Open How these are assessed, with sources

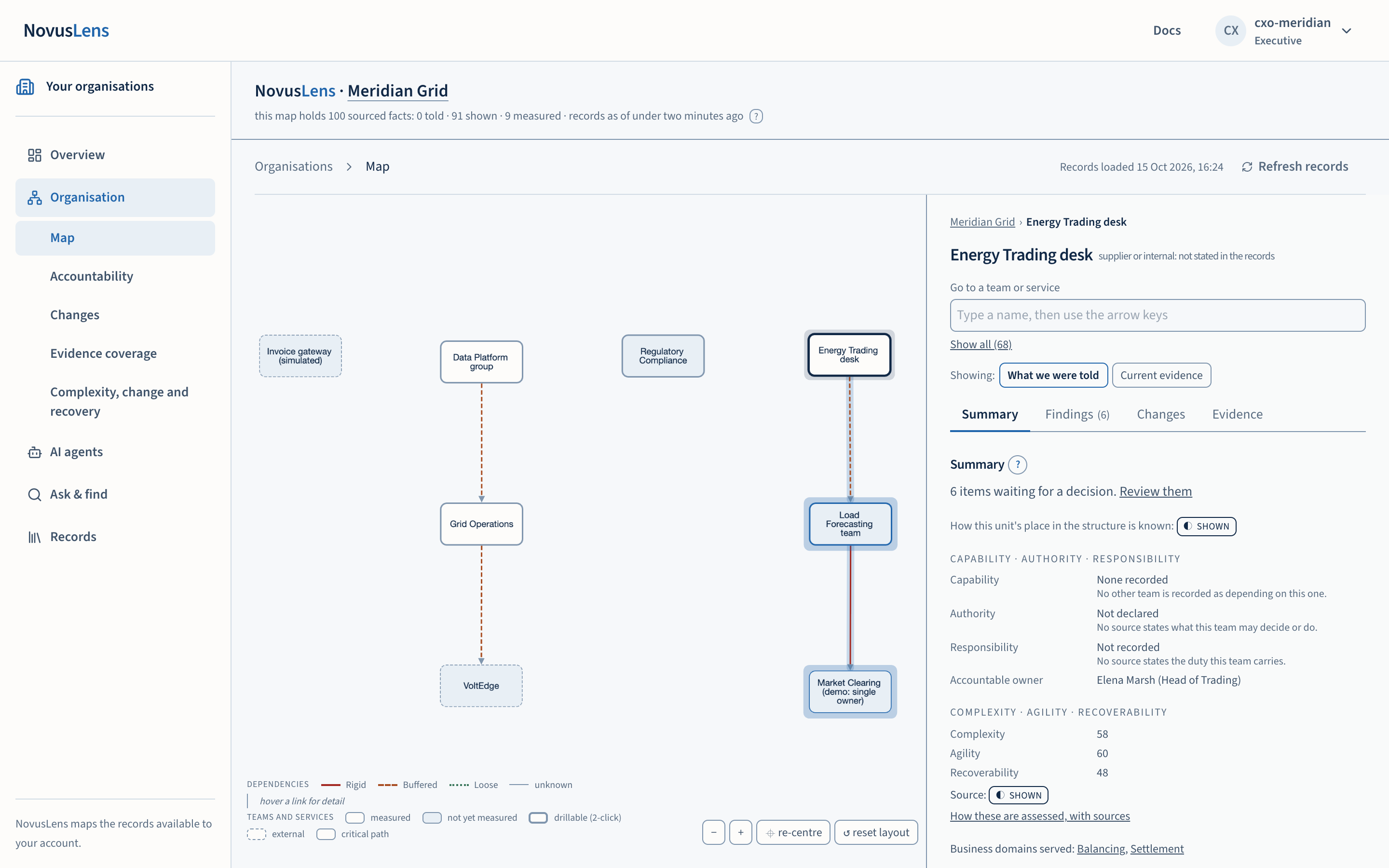1039,816
